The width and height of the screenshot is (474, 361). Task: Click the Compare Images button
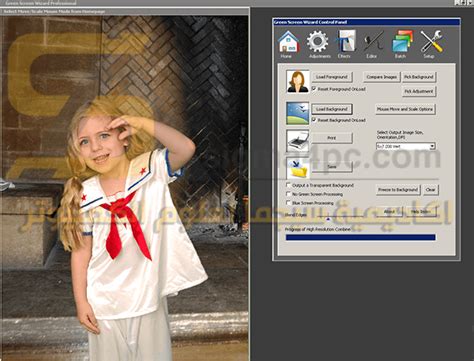coord(381,77)
